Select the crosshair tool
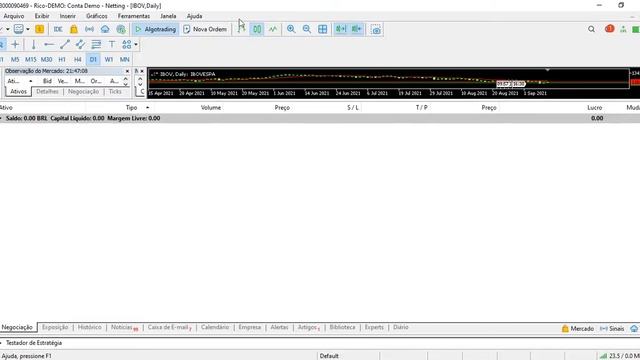The height and width of the screenshot is (360, 640). pos(15,44)
